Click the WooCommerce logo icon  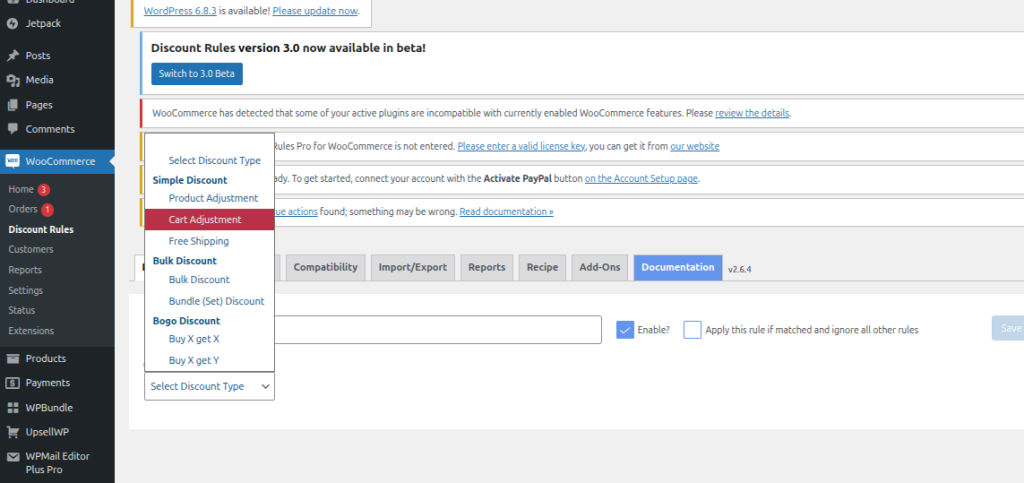[x=12, y=161]
